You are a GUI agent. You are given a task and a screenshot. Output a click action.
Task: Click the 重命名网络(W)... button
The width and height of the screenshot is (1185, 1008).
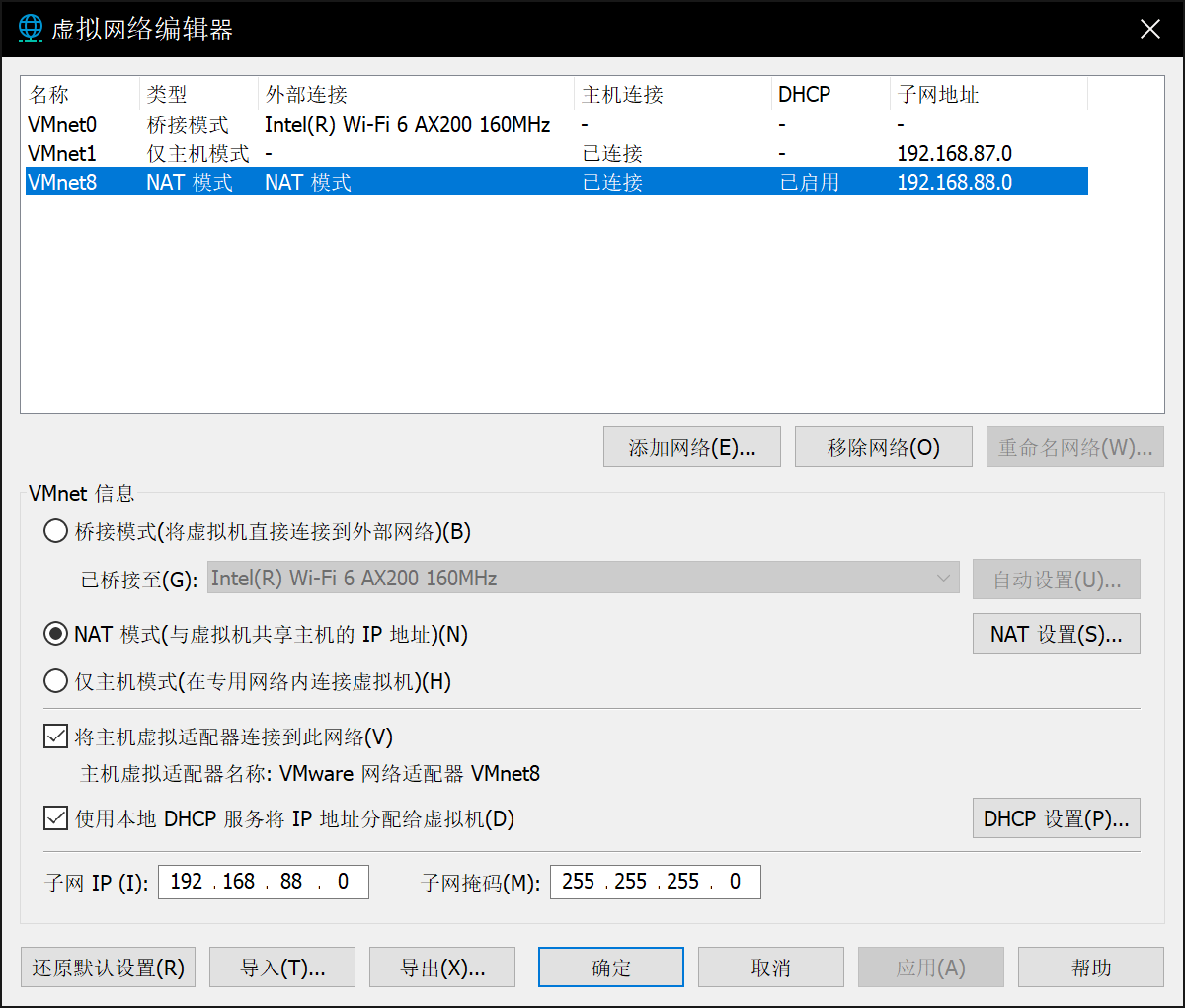click(x=1075, y=447)
